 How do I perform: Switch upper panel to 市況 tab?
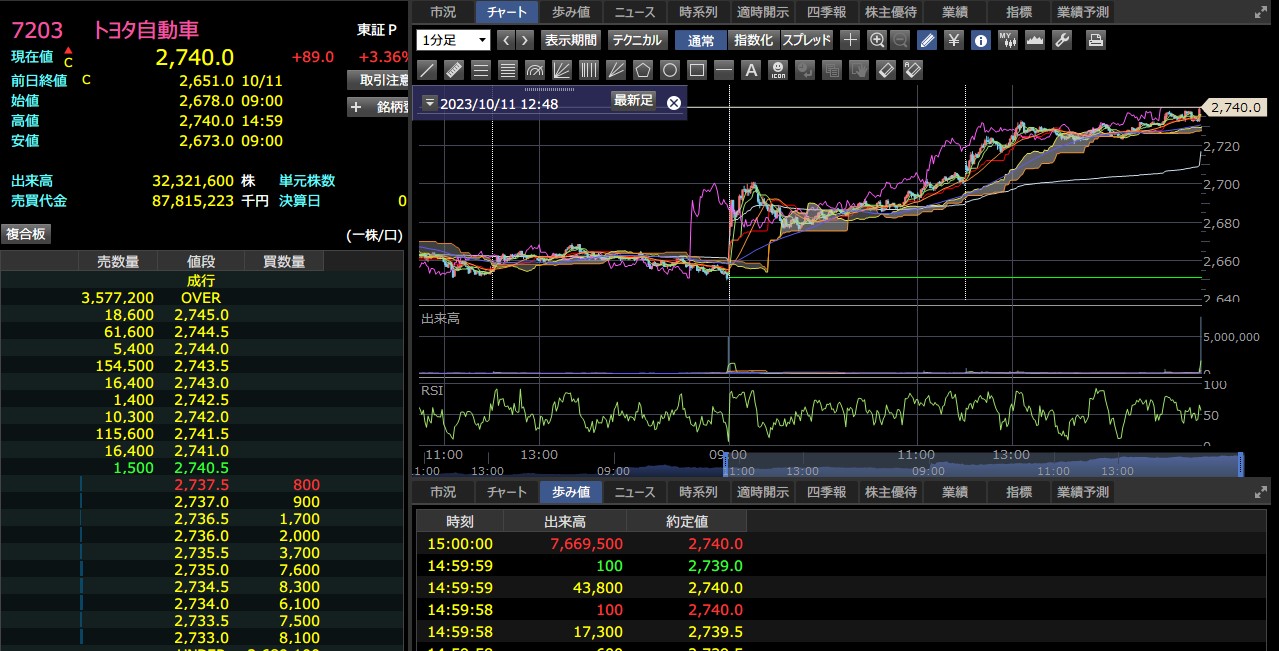[x=443, y=12]
